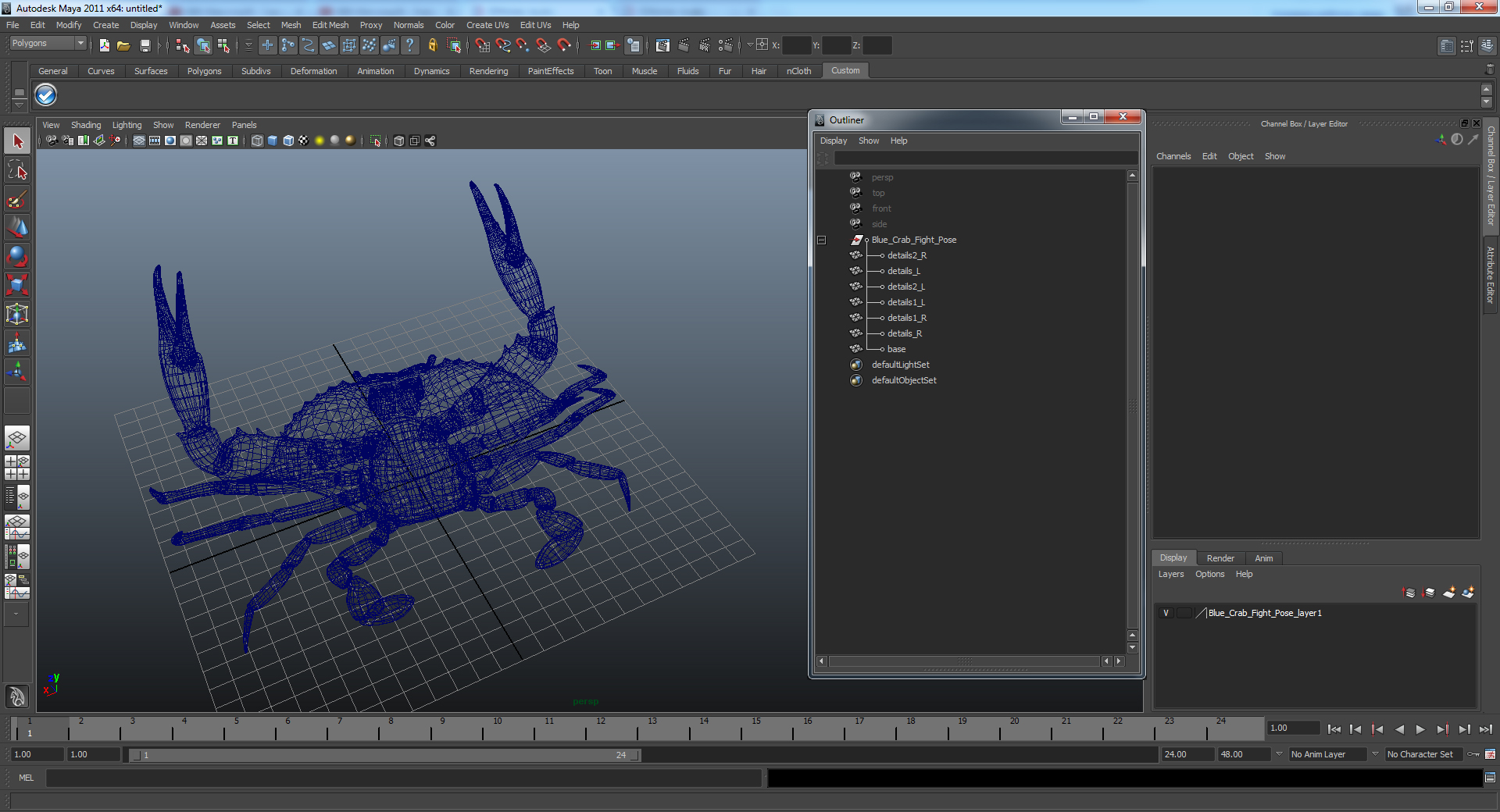Click the current frame field showing 1.00
Screen dimensions: 1500x812
1294,728
